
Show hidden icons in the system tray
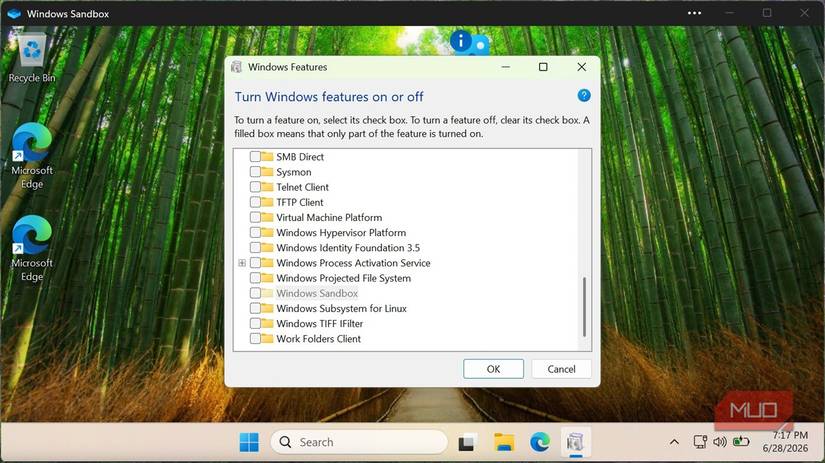coord(674,442)
